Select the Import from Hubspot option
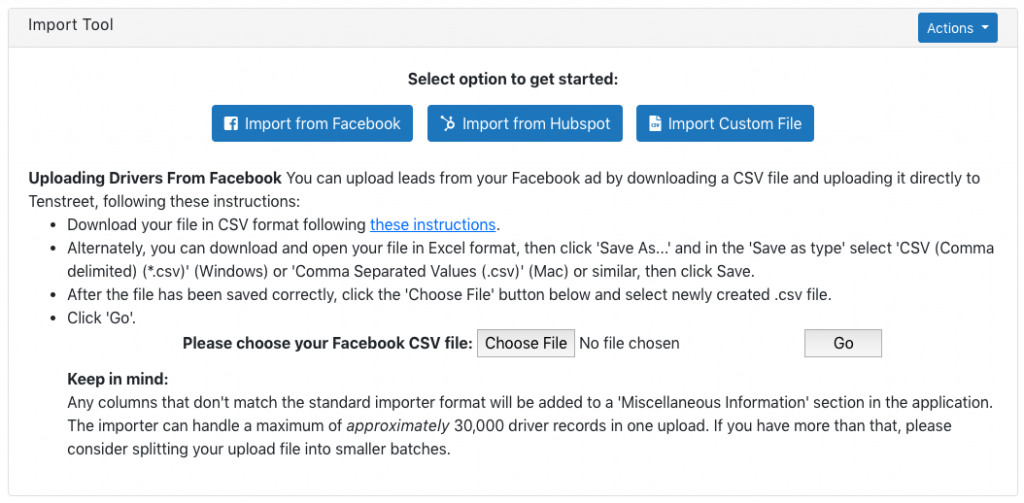Screen dimensions: 1024x503 (525, 123)
